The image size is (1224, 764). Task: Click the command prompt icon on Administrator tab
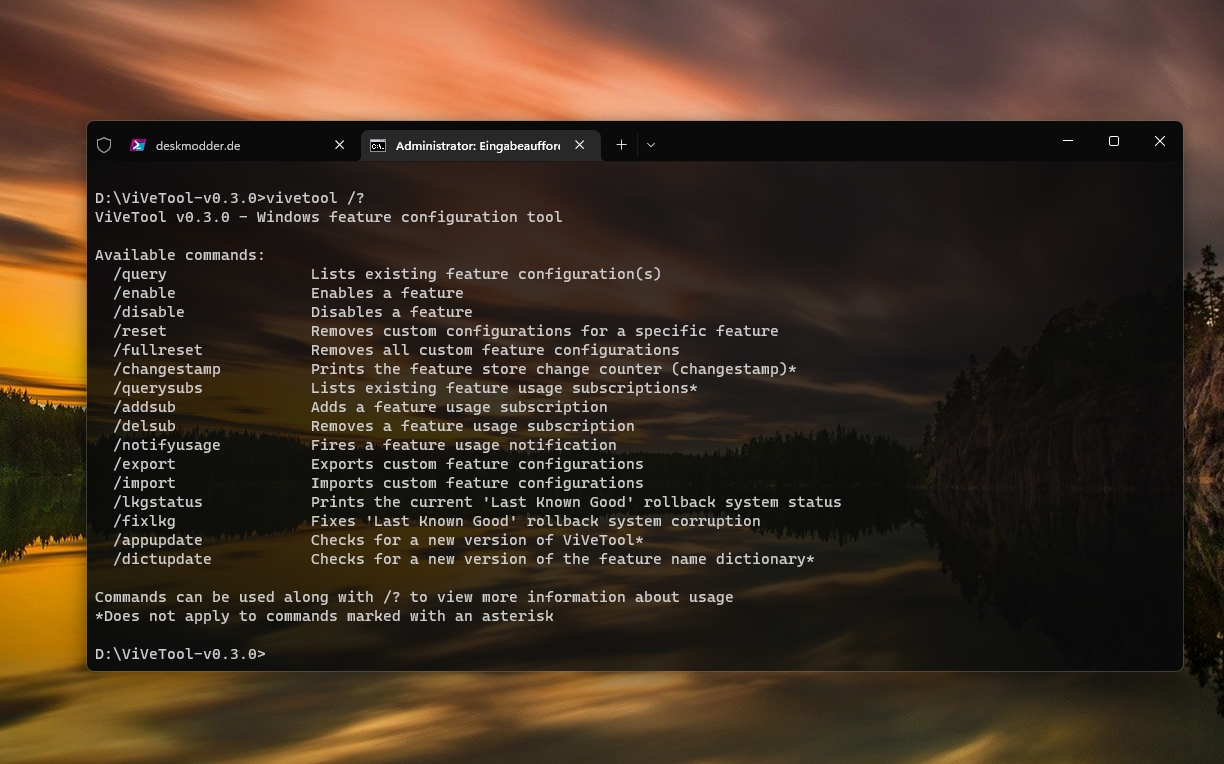click(378, 145)
